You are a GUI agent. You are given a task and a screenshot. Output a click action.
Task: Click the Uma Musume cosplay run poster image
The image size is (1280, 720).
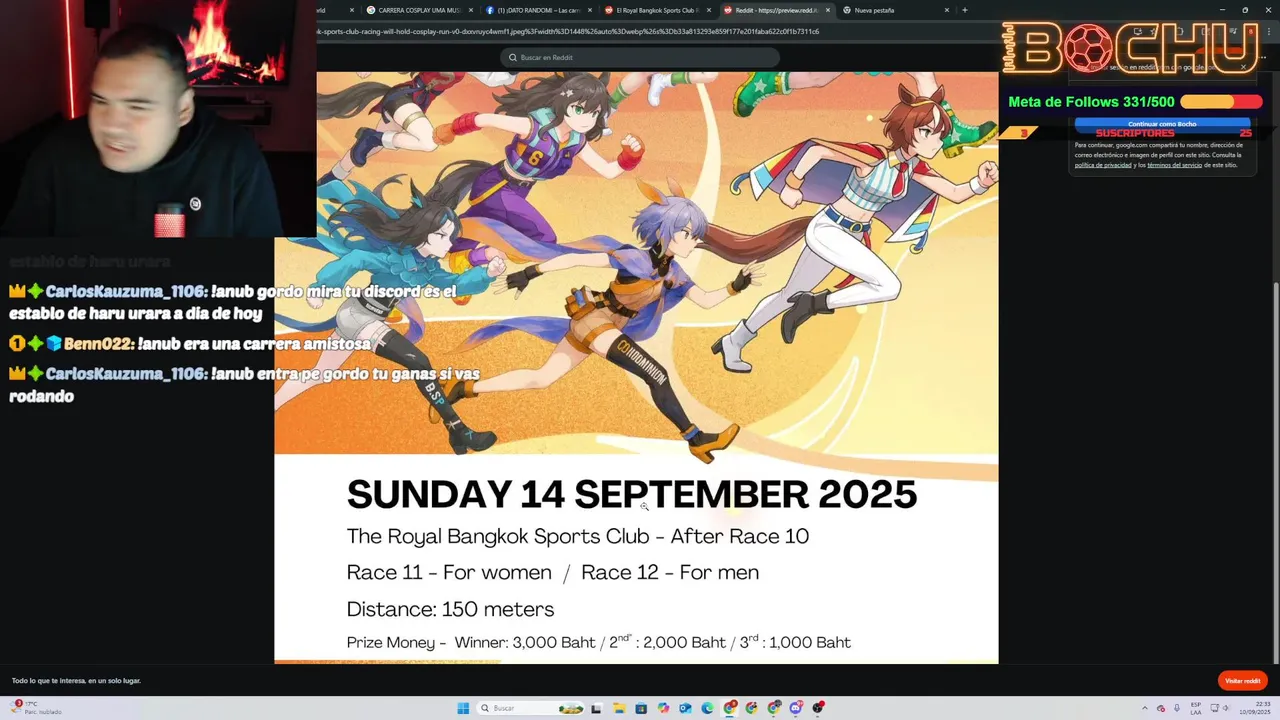coord(636,367)
